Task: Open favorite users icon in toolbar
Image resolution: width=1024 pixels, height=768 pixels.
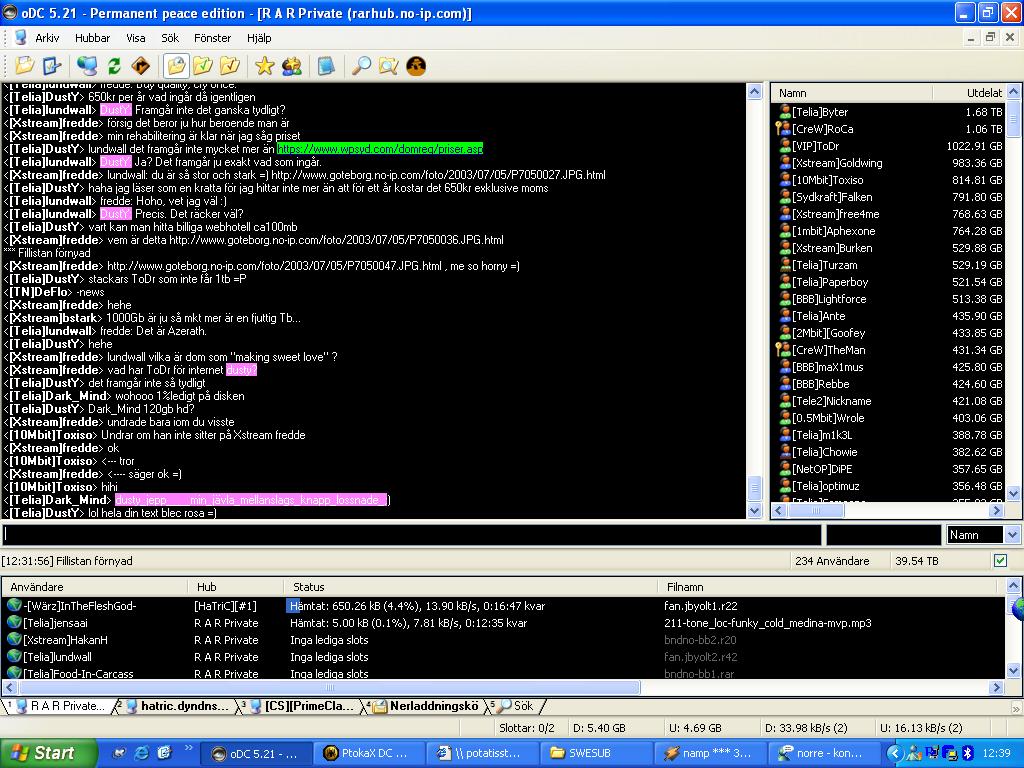Action: [291, 66]
